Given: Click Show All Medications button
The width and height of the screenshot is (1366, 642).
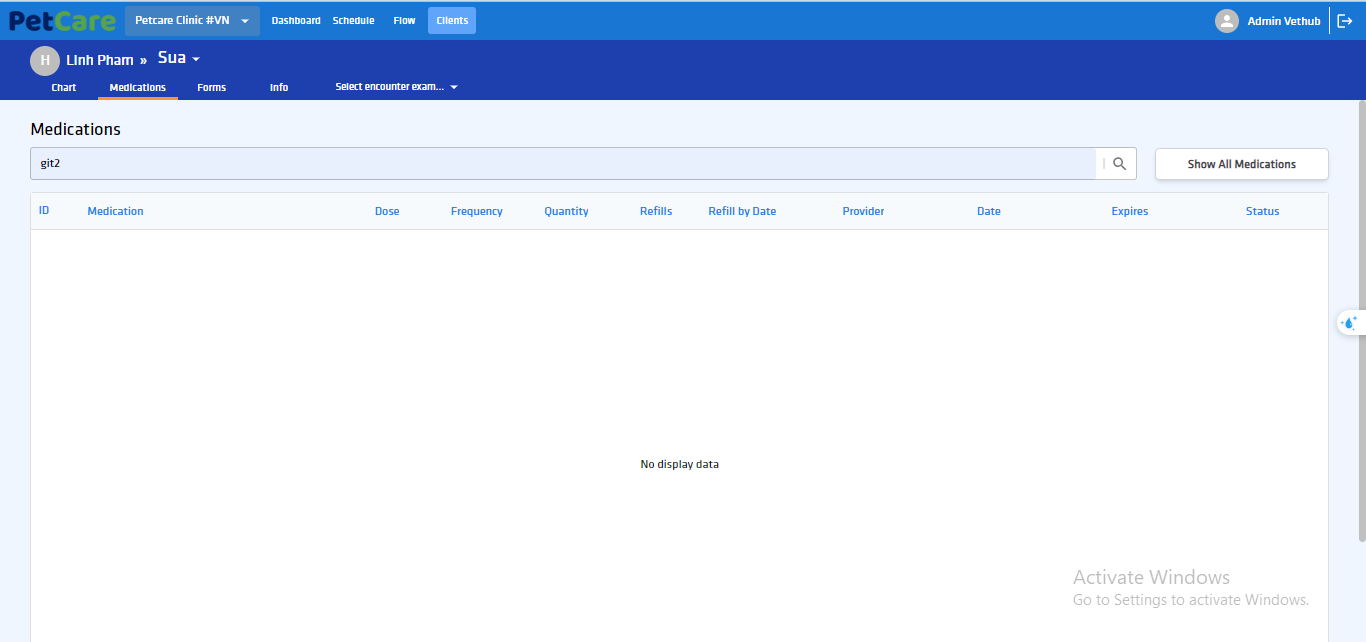Looking at the screenshot, I should pyautogui.click(x=1242, y=164).
